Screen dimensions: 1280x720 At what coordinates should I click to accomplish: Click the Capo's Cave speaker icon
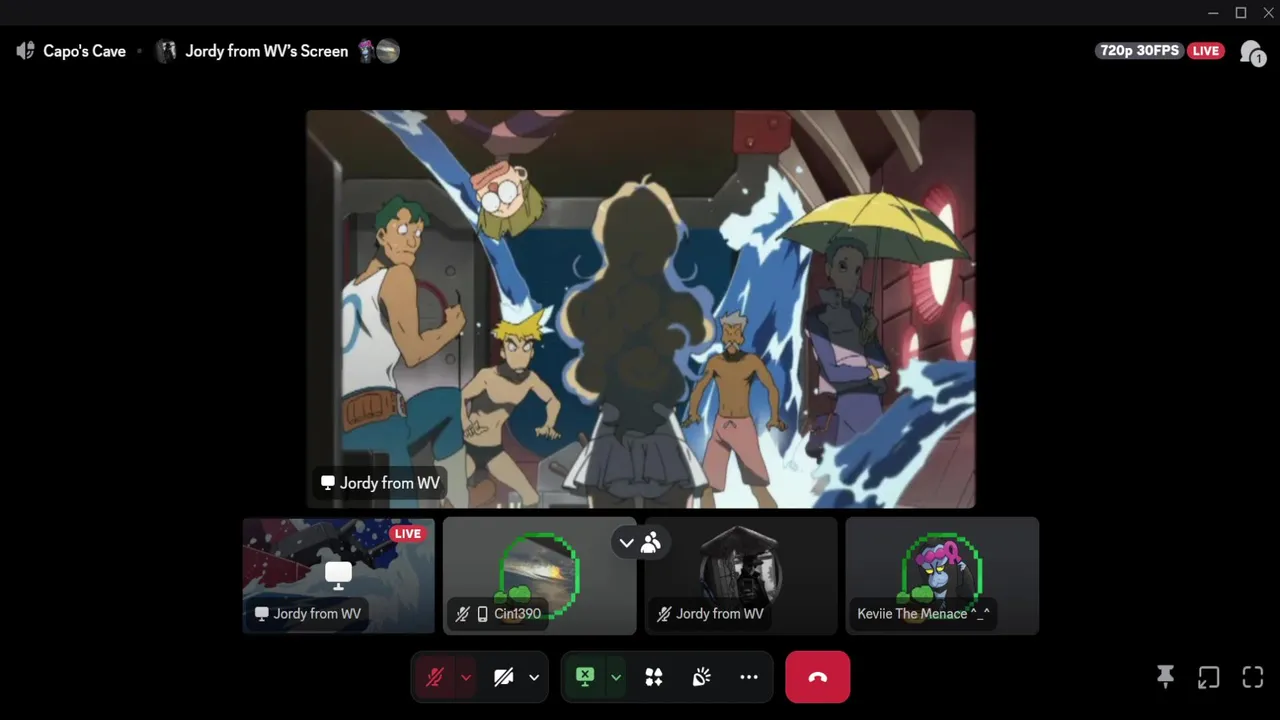tap(26, 51)
